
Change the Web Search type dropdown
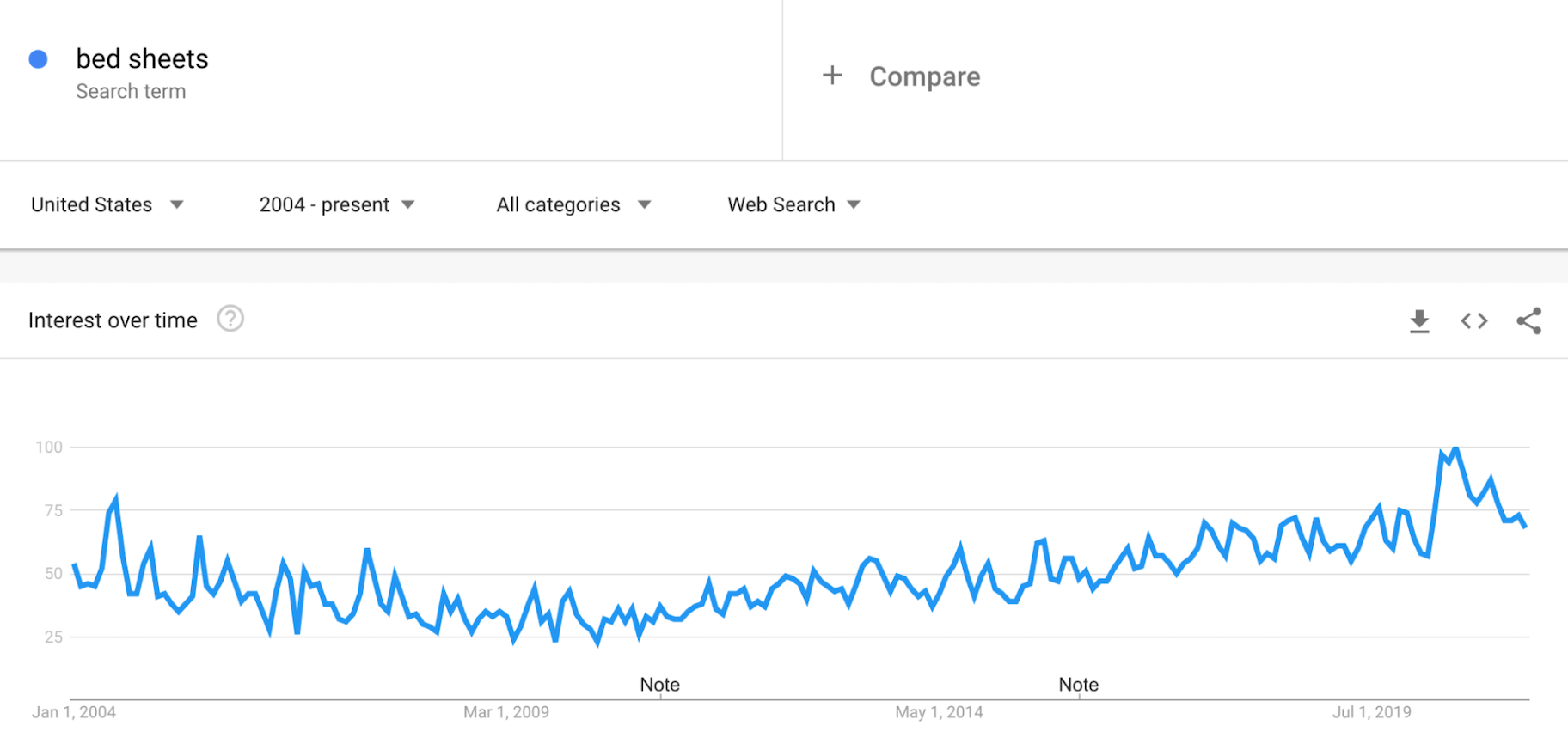pos(793,204)
